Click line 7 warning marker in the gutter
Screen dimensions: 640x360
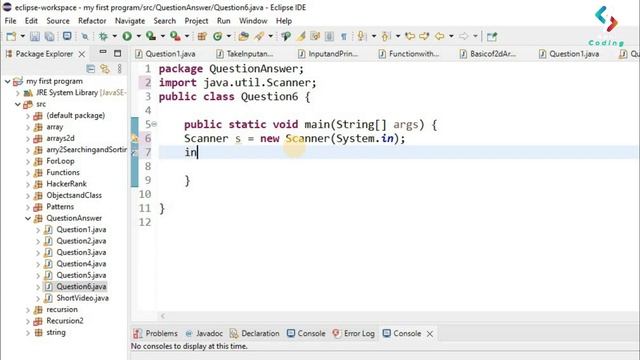click(134, 153)
